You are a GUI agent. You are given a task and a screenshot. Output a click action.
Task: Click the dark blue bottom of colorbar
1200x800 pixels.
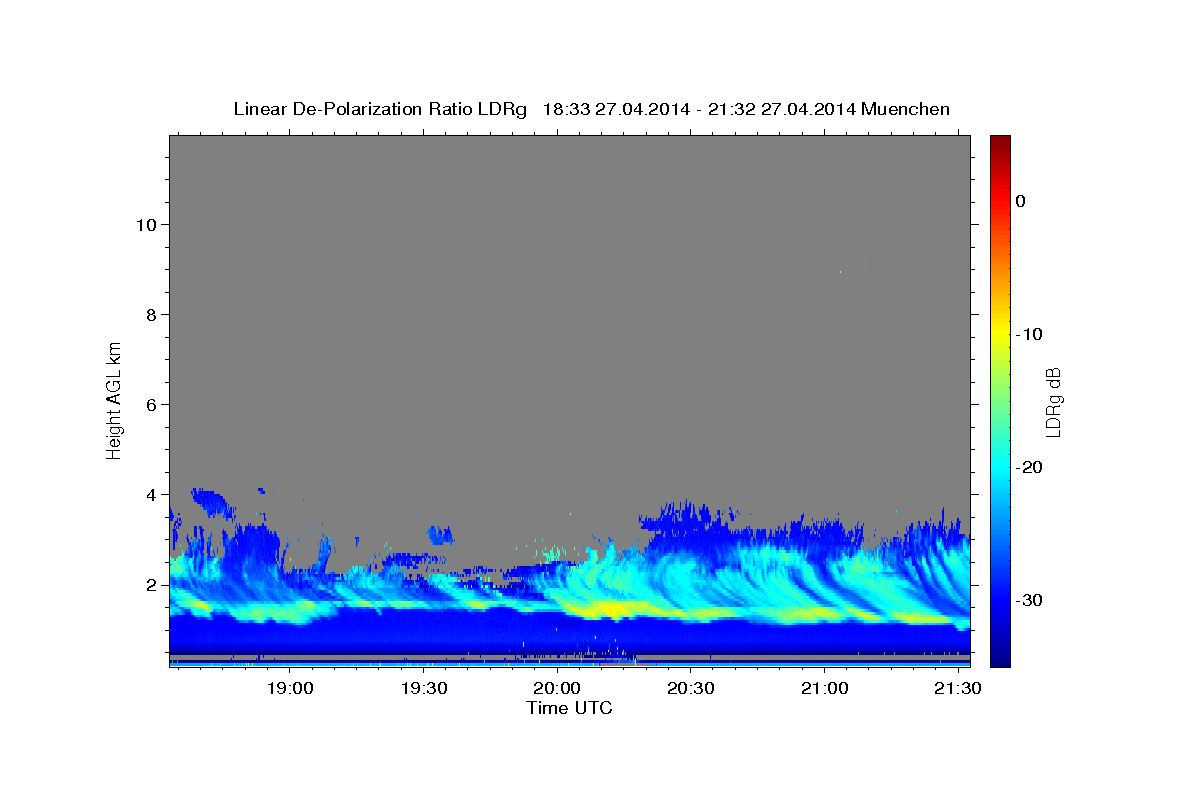(x=1000, y=655)
